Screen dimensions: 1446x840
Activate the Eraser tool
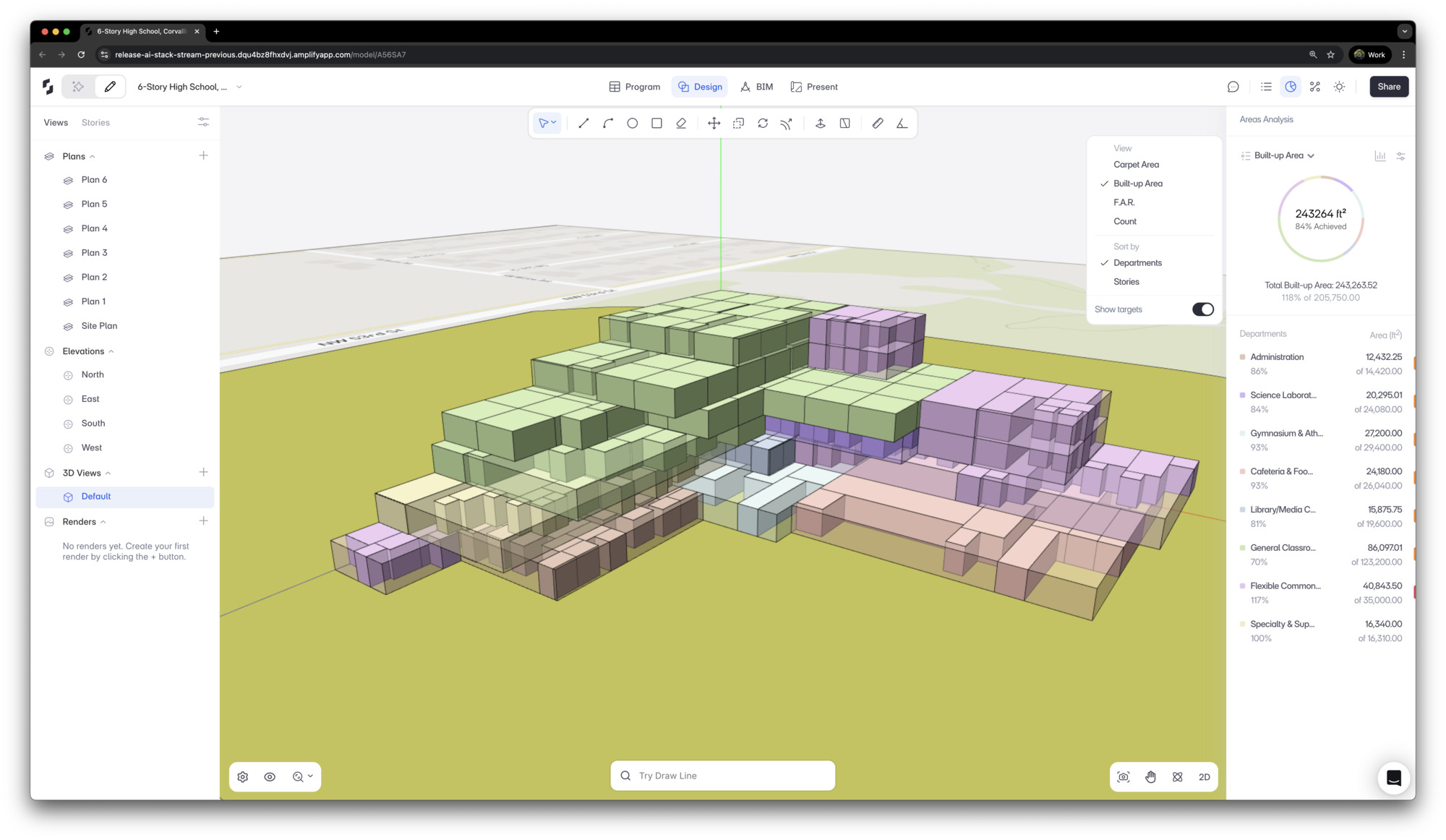(680, 123)
